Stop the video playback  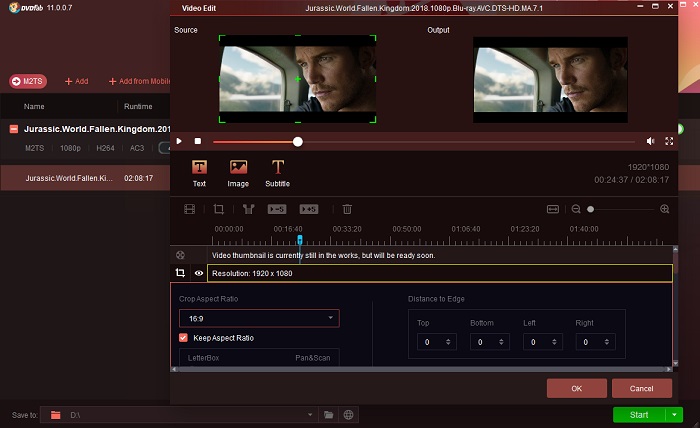198,141
